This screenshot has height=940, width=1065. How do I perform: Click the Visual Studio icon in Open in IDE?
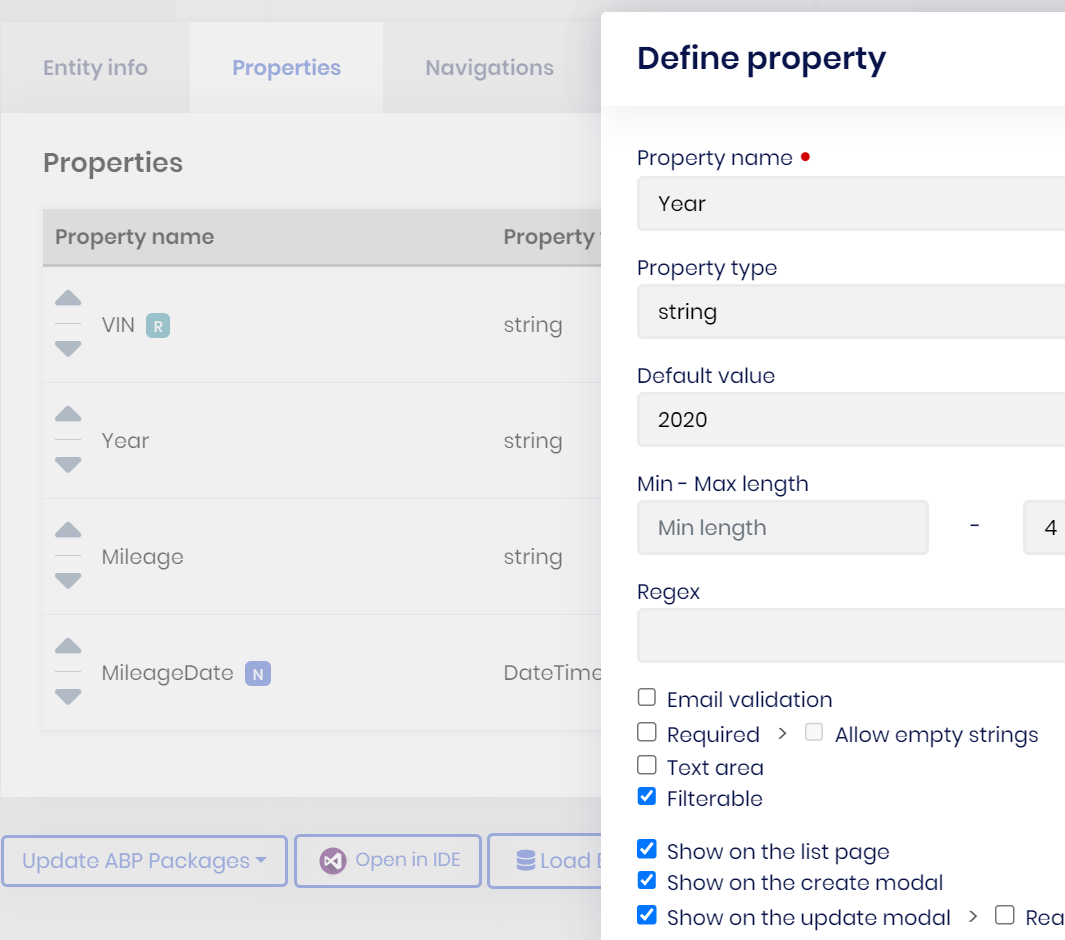point(333,861)
